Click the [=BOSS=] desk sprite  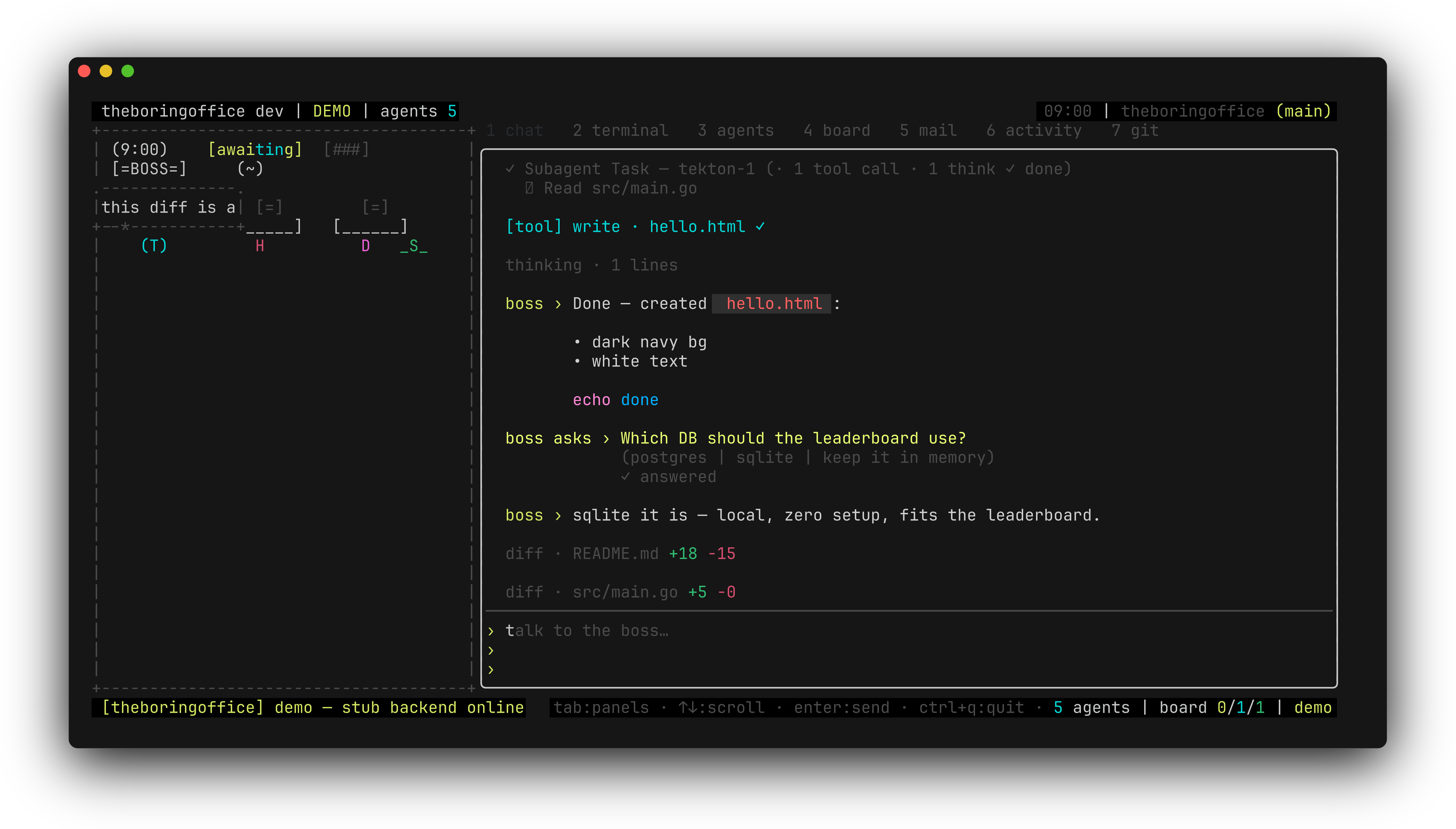(149, 169)
